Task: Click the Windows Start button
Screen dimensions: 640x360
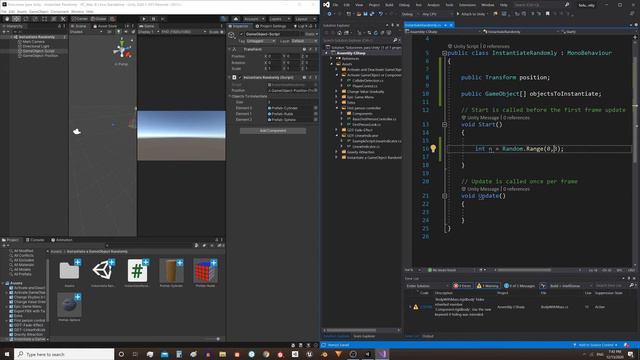Action: coord(7,354)
